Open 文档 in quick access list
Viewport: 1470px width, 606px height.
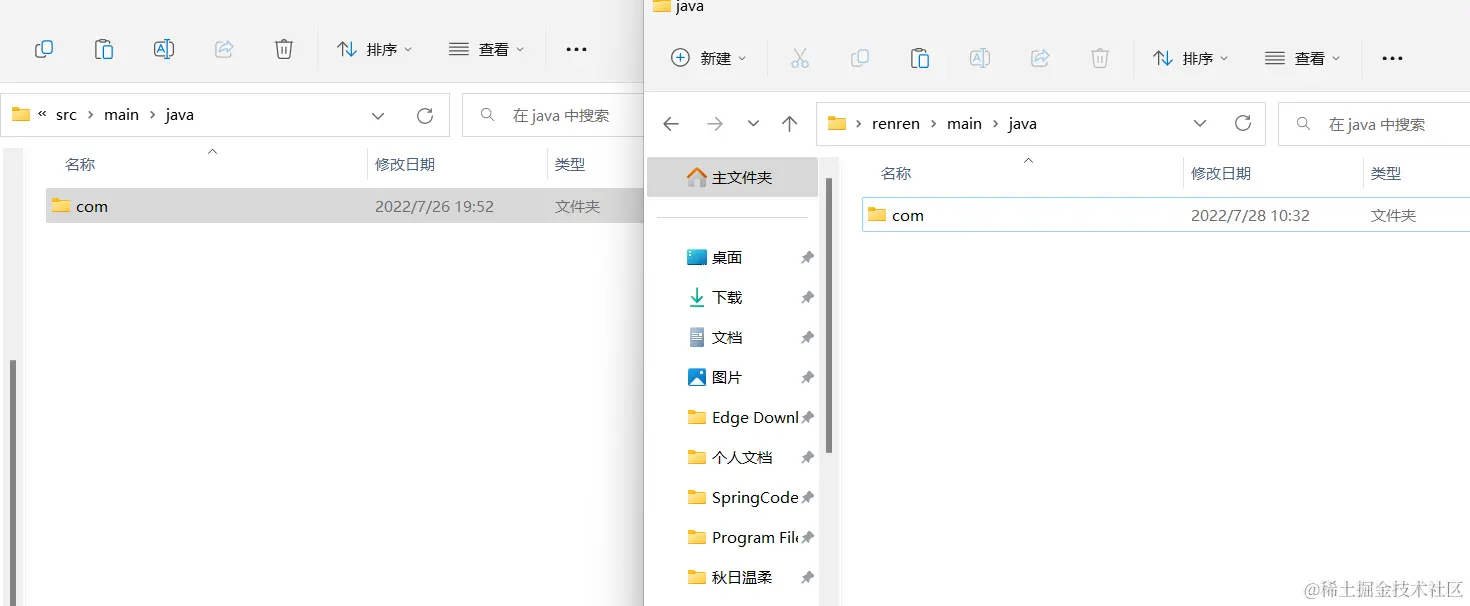click(727, 337)
